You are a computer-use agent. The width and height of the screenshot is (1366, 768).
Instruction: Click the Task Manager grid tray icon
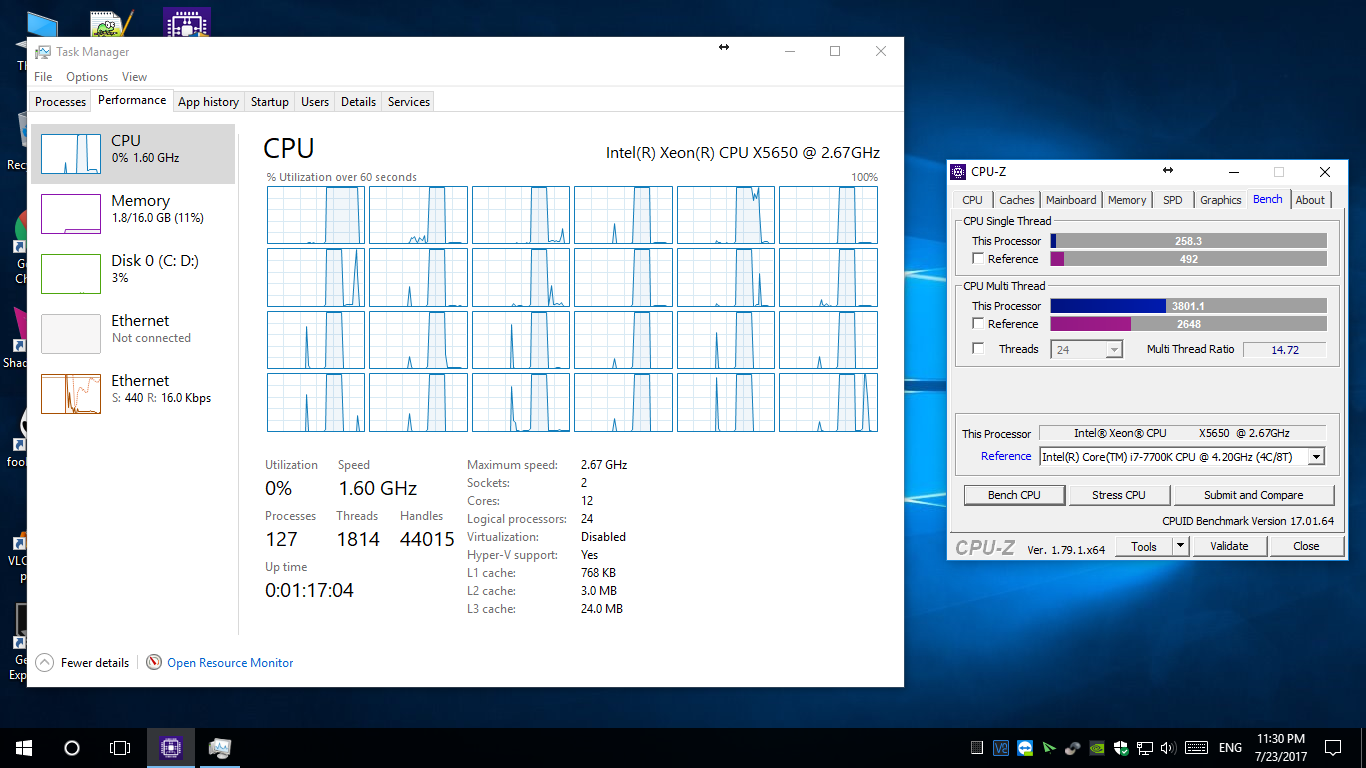(977, 748)
